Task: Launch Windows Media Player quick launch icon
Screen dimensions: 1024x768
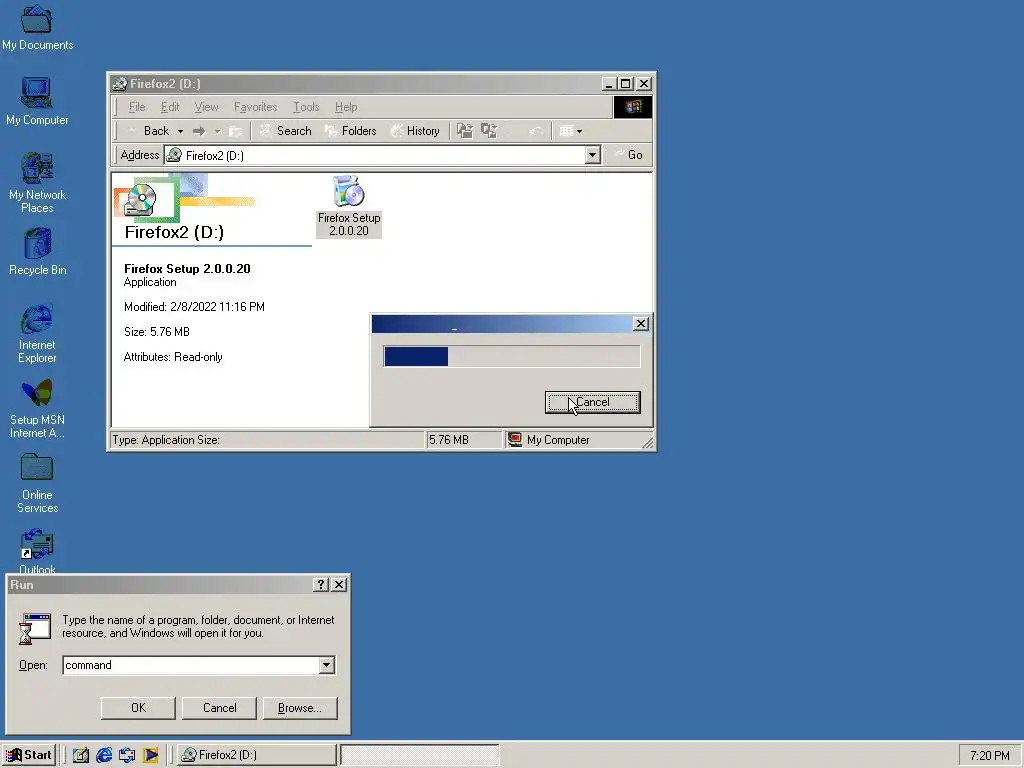Action: tap(150, 755)
